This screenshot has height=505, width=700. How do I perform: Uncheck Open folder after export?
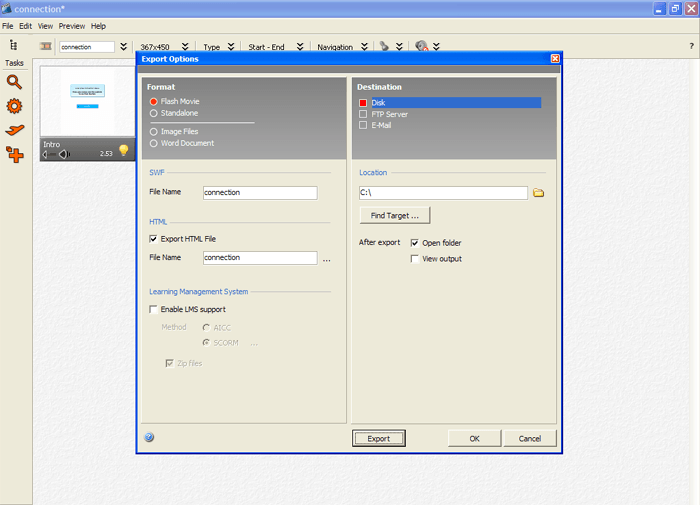tap(415, 243)
